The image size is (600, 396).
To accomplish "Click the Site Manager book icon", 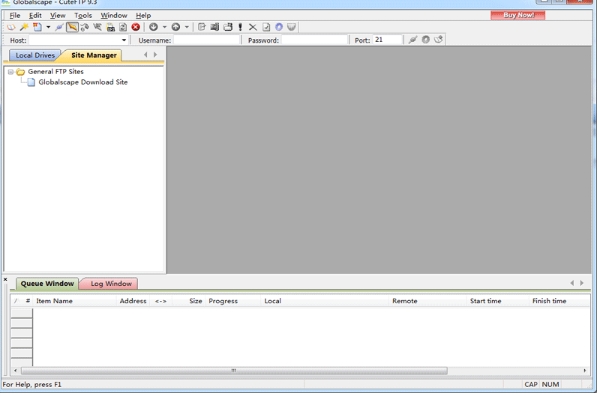I will tap(11, 27).
